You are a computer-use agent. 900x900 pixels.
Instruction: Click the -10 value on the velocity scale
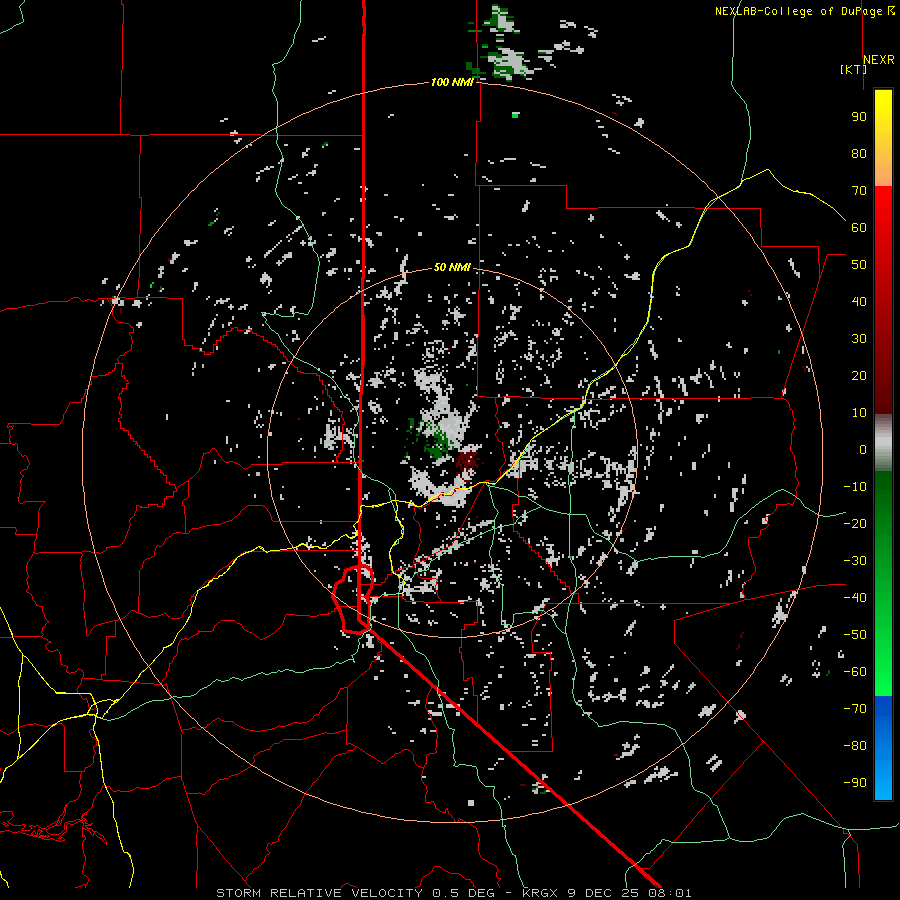coord(855,487)
